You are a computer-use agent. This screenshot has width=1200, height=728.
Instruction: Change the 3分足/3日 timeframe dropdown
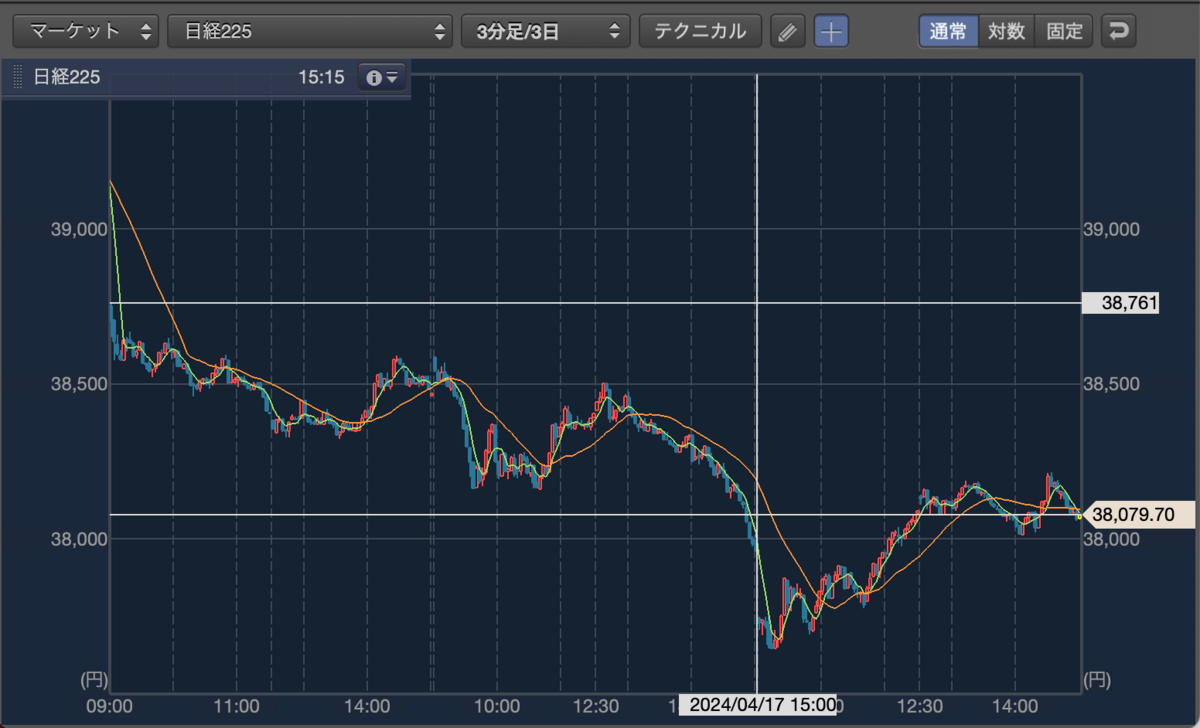click(545, 31)
